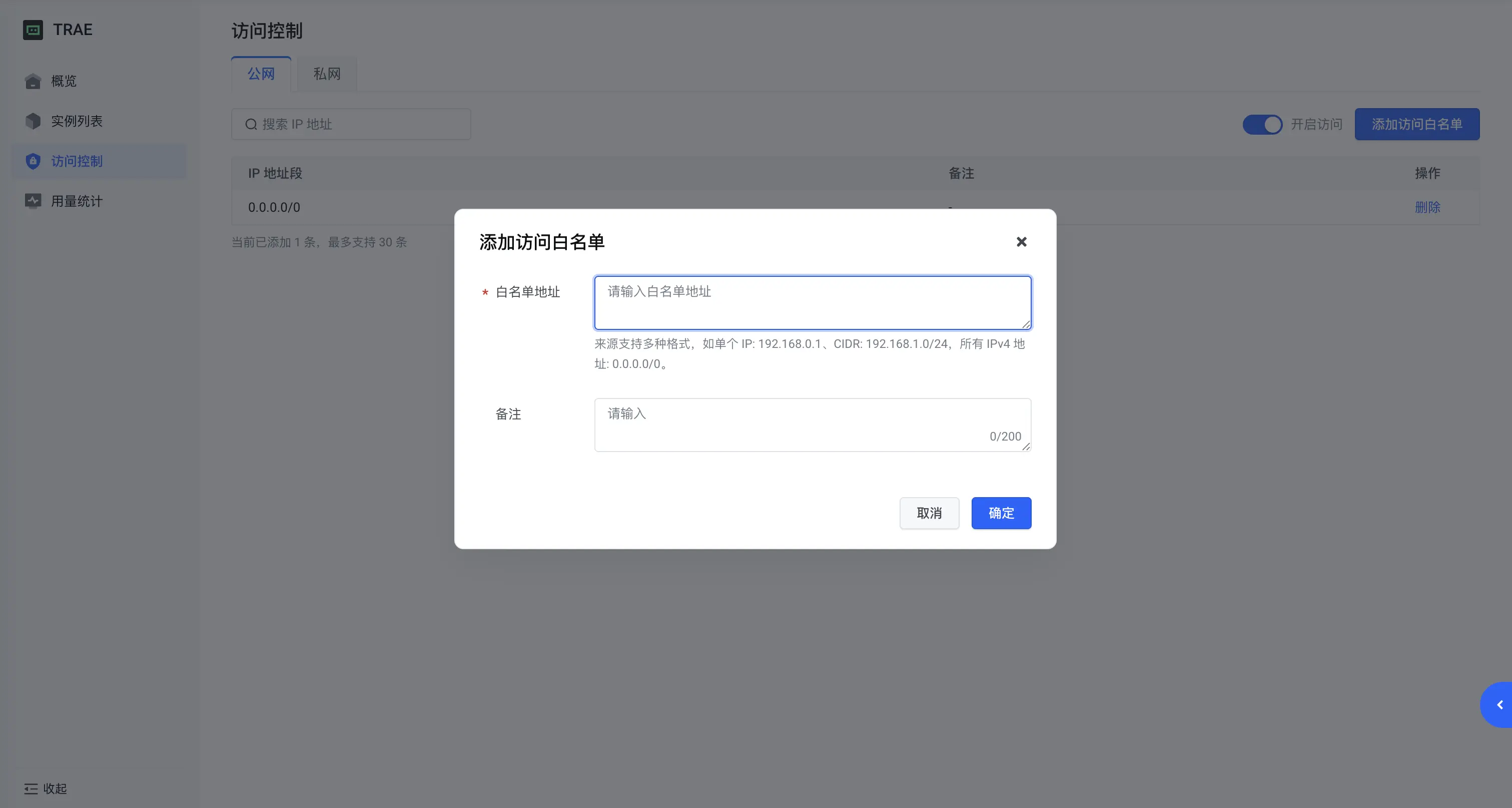Switch to the 私网 tab
This screenshot has height=808, width=1512.
(326, 74)
